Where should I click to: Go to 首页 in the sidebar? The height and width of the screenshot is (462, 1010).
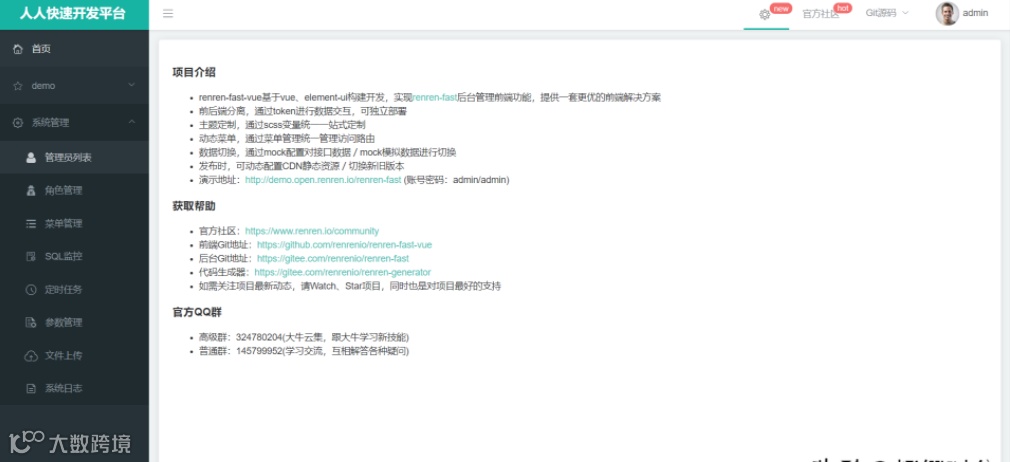click(74, 49)
